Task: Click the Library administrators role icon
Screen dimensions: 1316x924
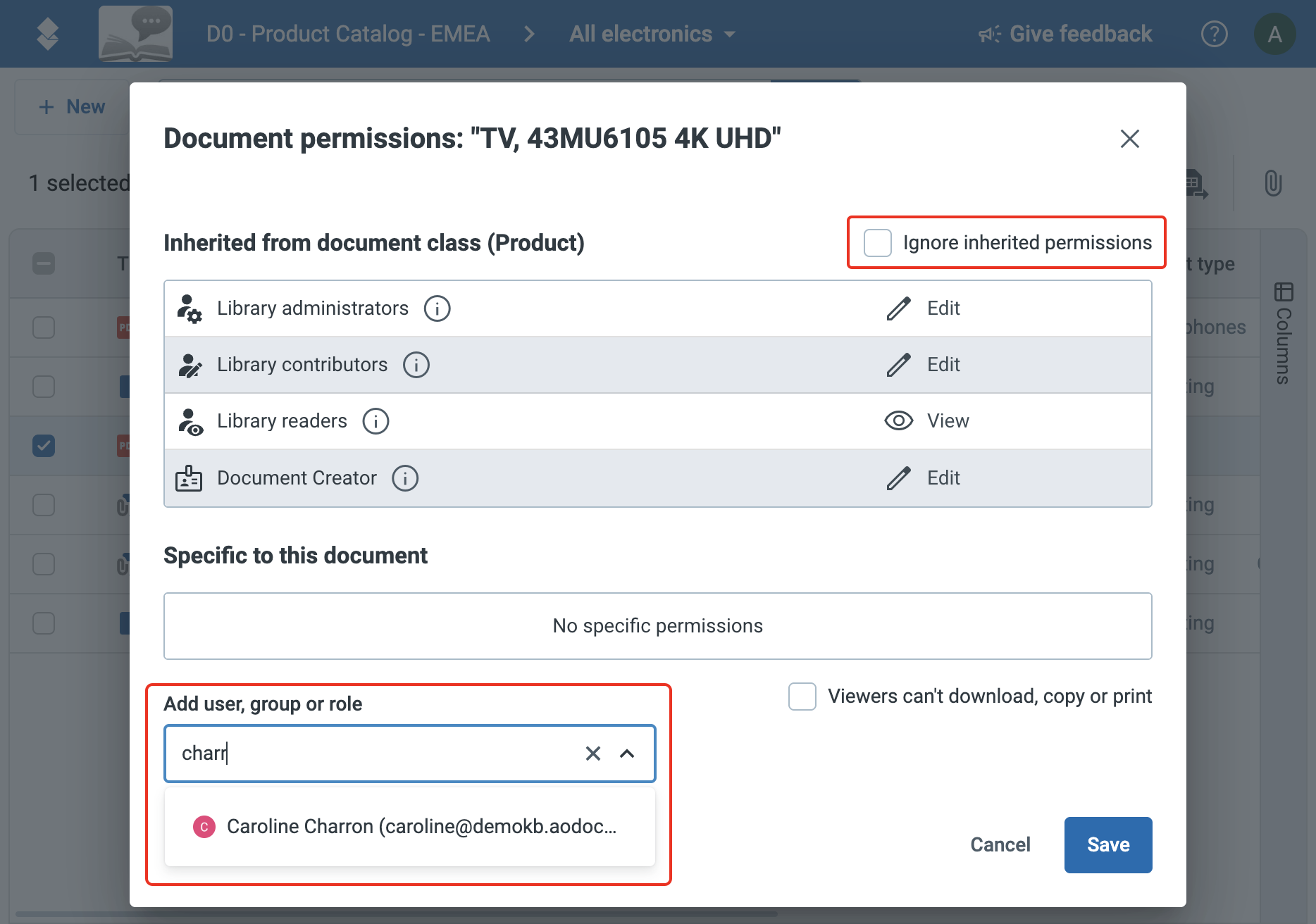Action: coord(189,308)
